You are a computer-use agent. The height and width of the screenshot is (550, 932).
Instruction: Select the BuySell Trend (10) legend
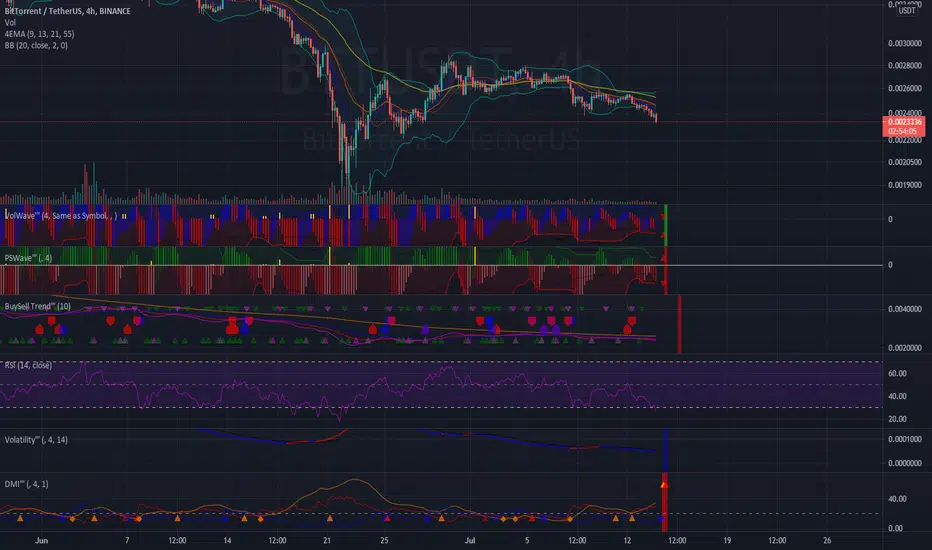[37, 306]
